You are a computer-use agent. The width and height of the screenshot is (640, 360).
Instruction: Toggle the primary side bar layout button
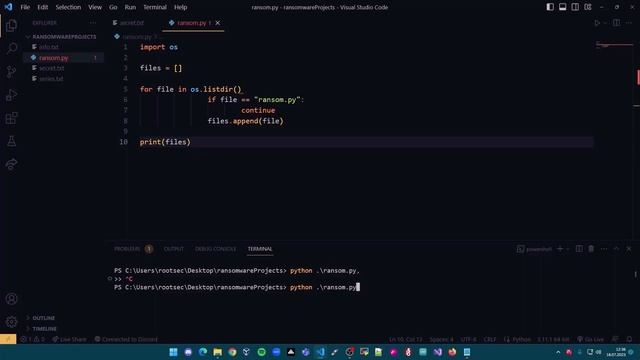coord(550,7)
